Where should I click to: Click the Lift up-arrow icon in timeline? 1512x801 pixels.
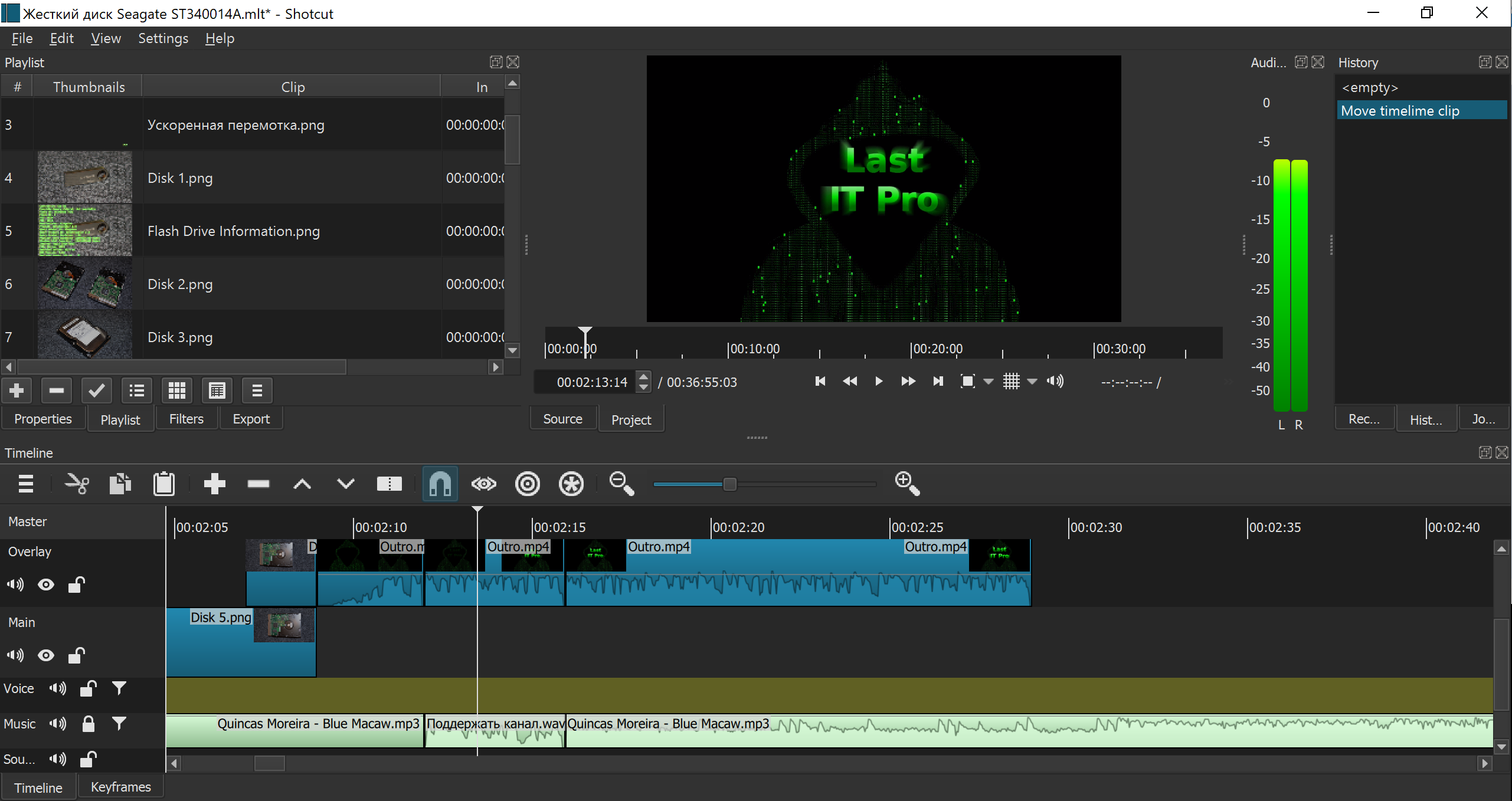[x=302, y=484]
